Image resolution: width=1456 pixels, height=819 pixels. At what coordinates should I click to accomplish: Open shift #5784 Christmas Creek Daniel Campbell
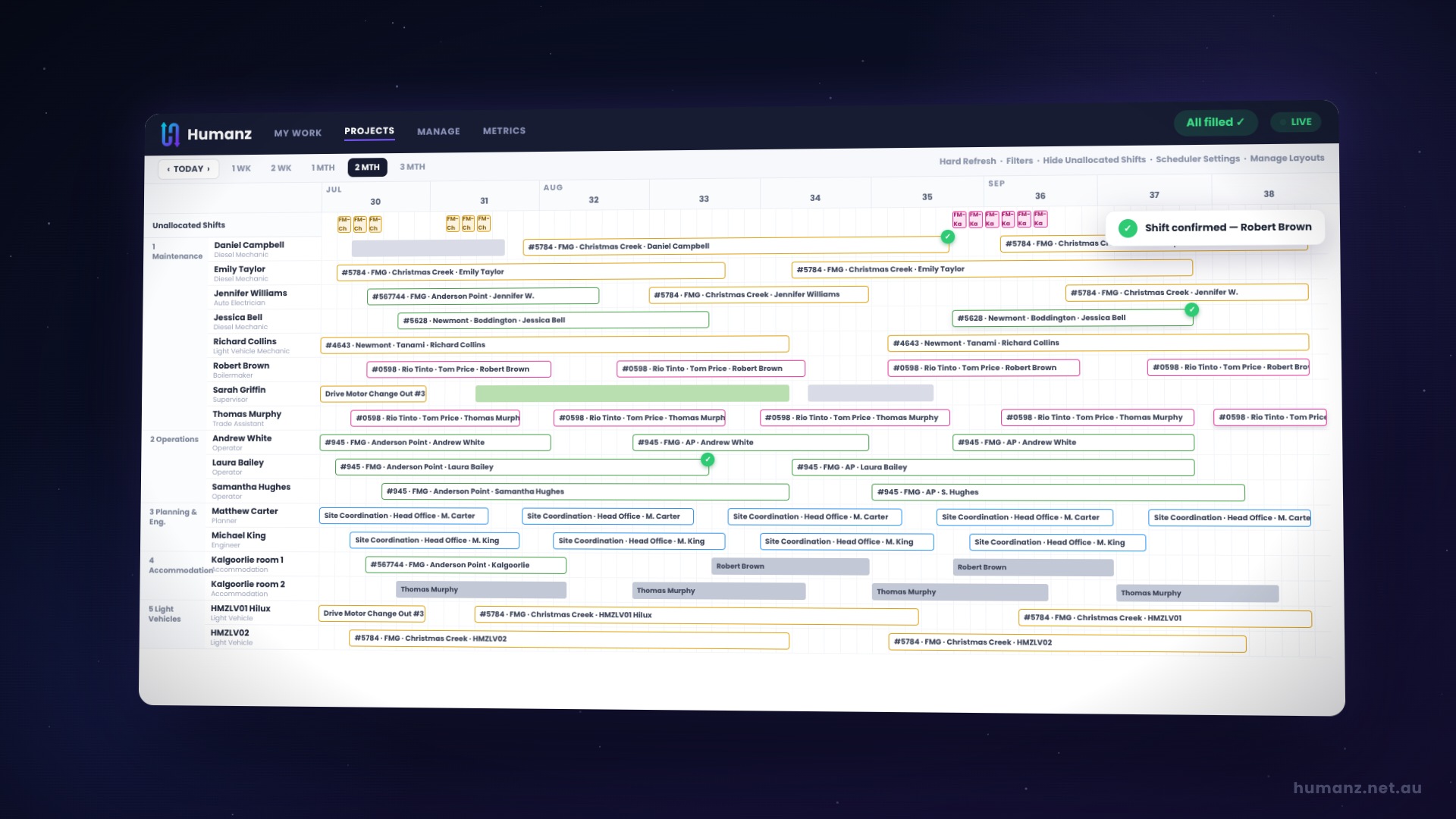[735, 246]
